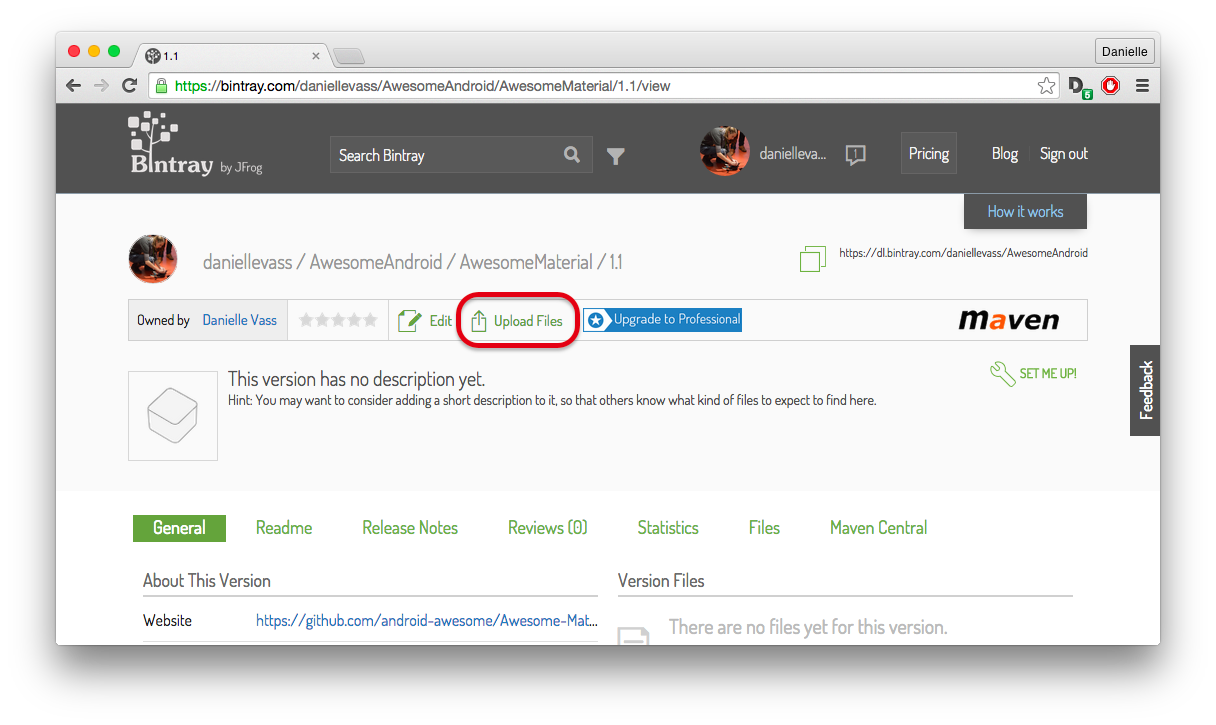Open the Maven Central tab
Viewport: 1216px width, 725px height.
(x=879, y=528)
